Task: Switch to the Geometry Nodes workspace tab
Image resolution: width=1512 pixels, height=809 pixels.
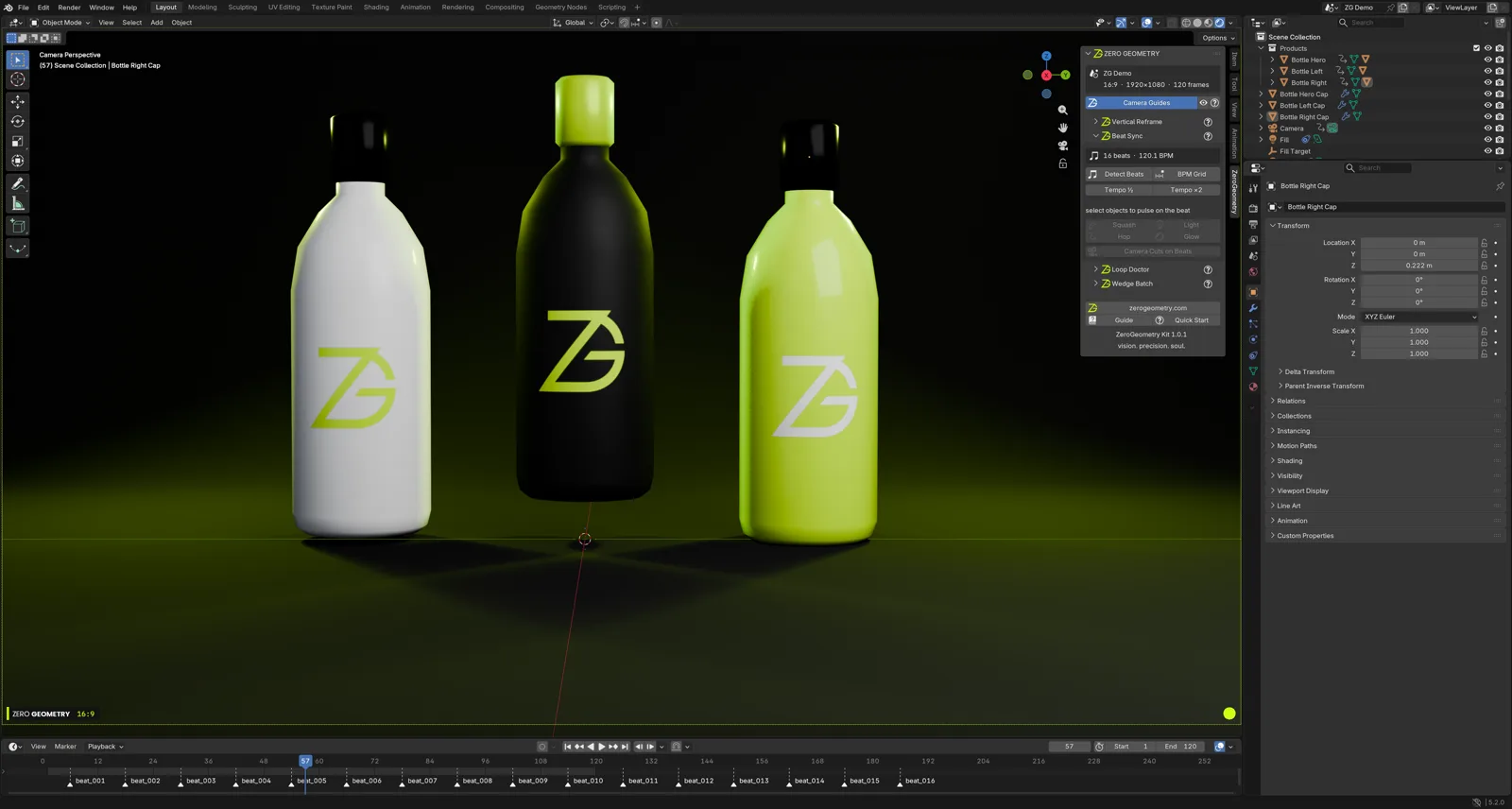Action: click(x=560, y=8)
